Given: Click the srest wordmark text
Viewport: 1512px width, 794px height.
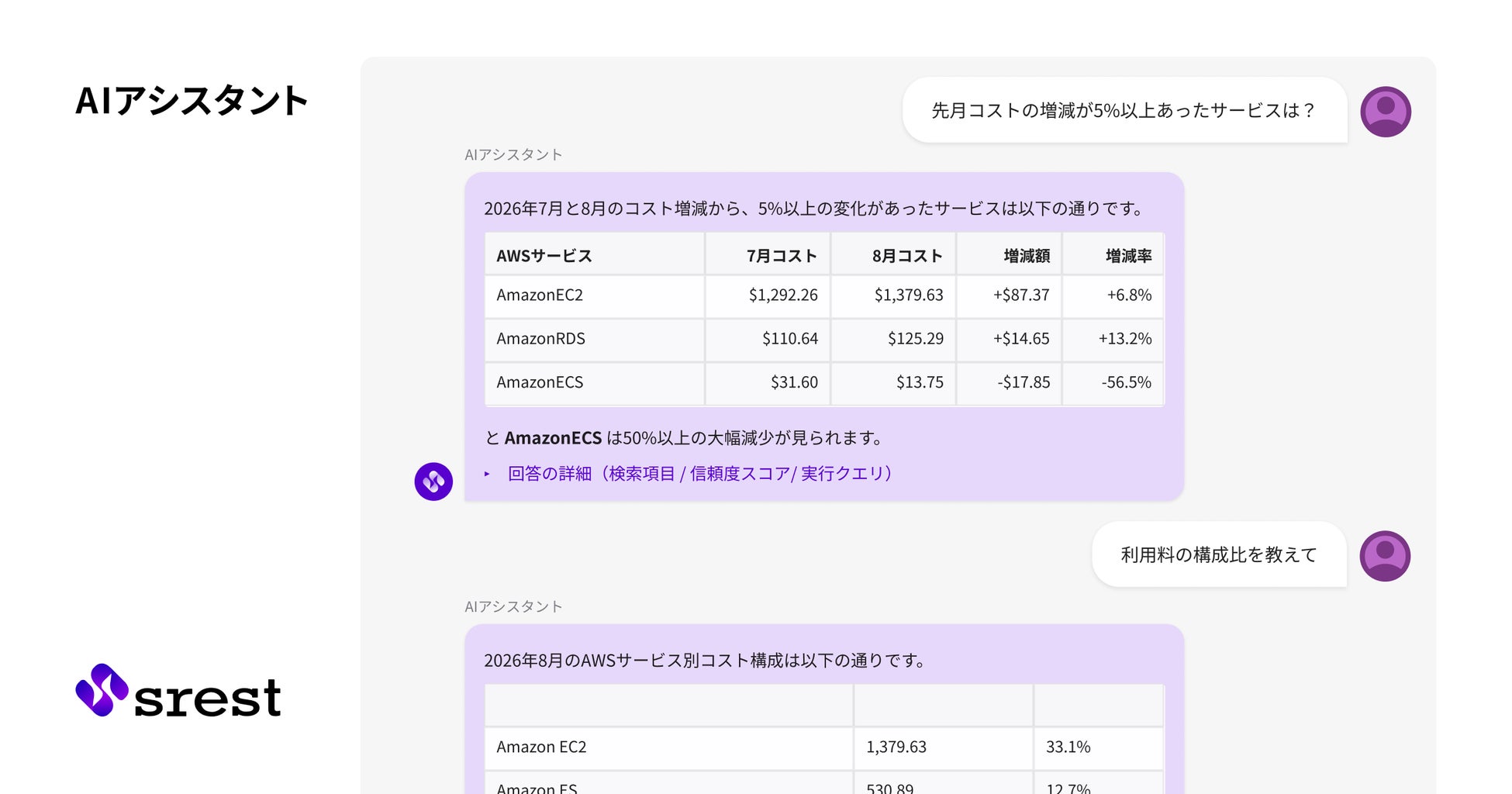Looking at the screenshot, I should [207, 699].
